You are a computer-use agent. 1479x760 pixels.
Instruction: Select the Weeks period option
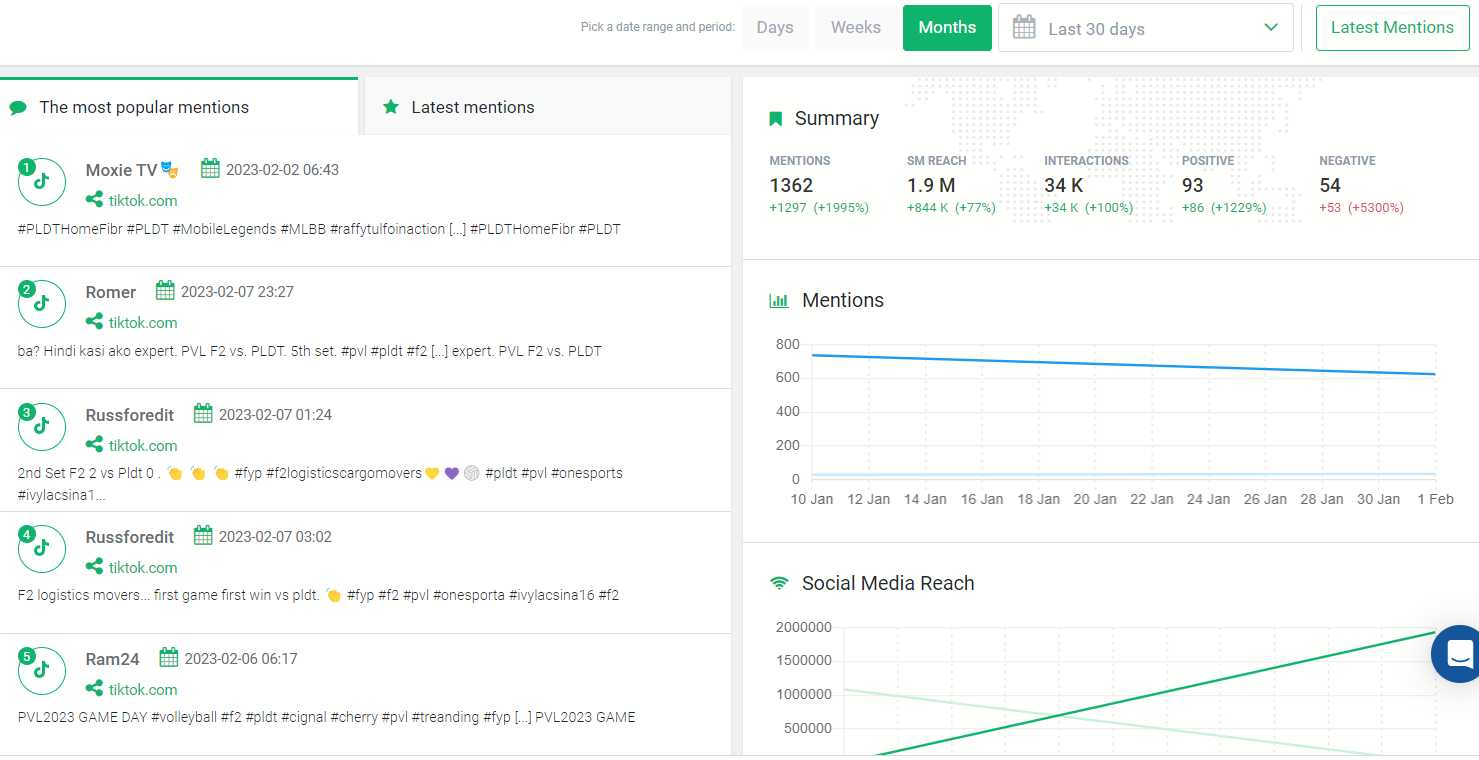point(856,28)
